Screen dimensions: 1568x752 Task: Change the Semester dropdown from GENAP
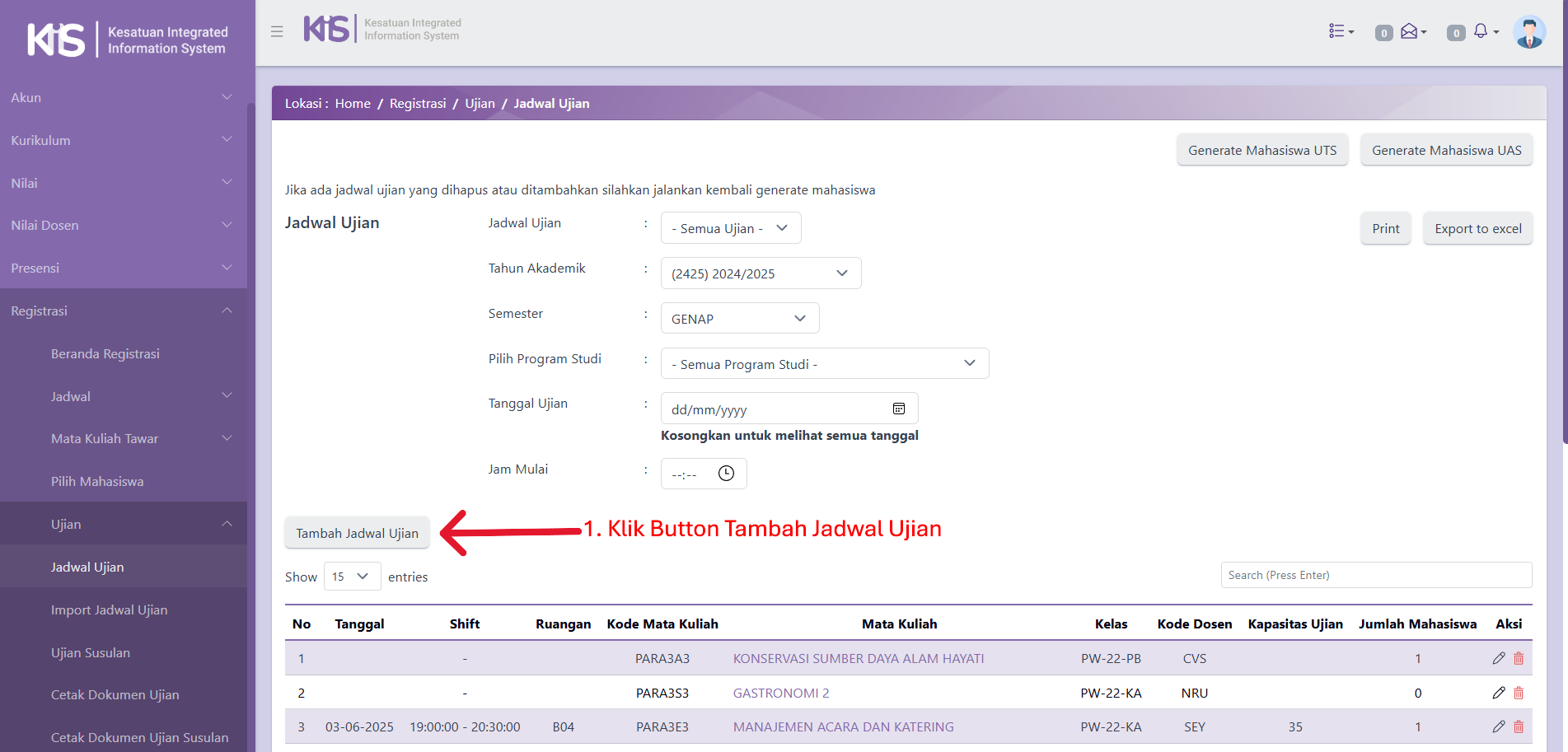tap(739, 319)
